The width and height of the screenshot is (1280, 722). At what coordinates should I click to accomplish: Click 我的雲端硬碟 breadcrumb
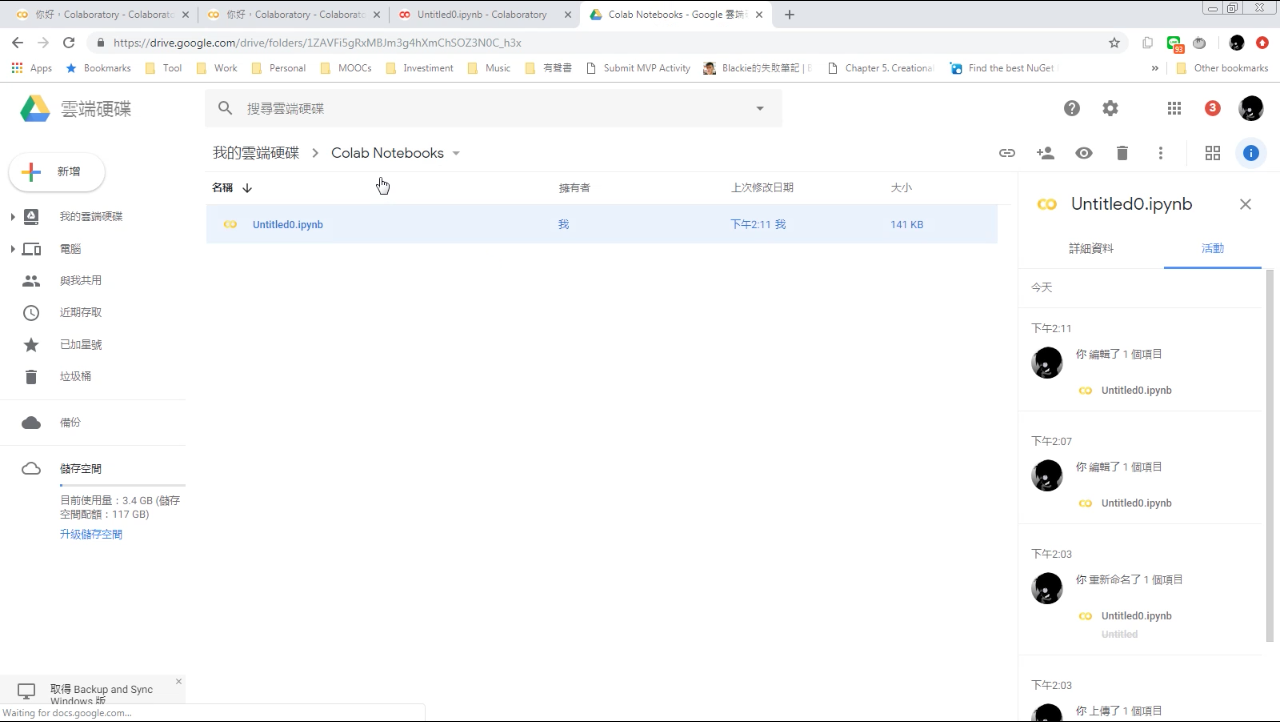[256, 153]
